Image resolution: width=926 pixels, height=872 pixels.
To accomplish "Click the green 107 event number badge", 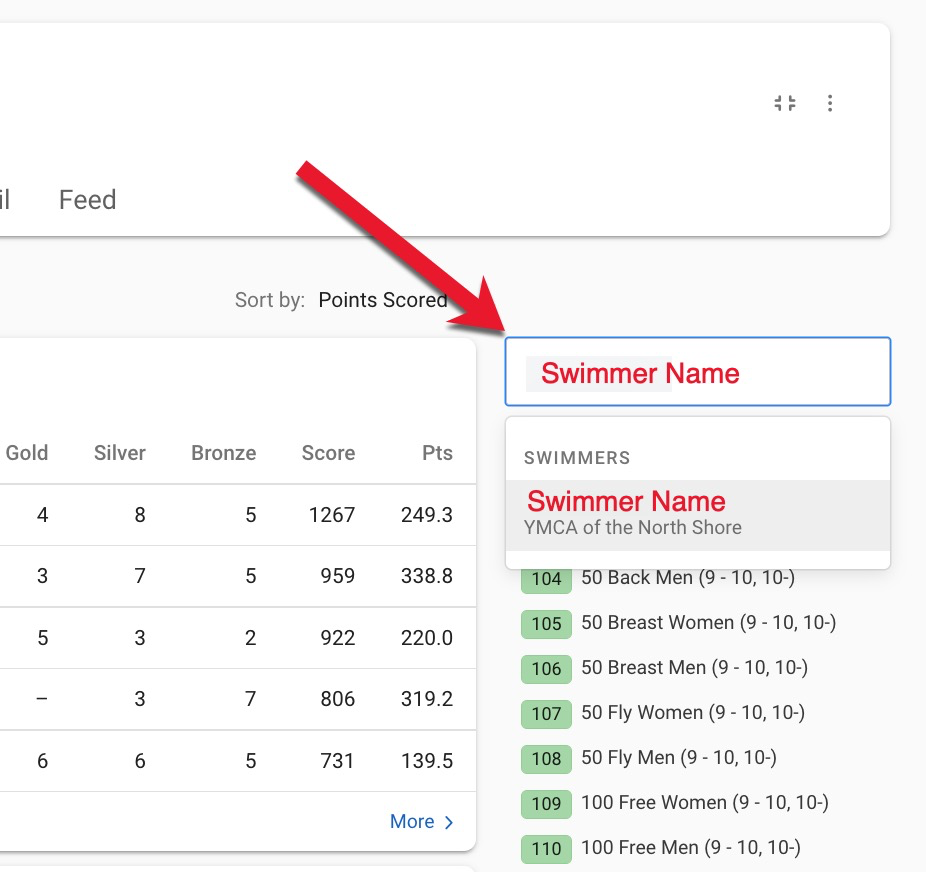I will click(546, 714).
